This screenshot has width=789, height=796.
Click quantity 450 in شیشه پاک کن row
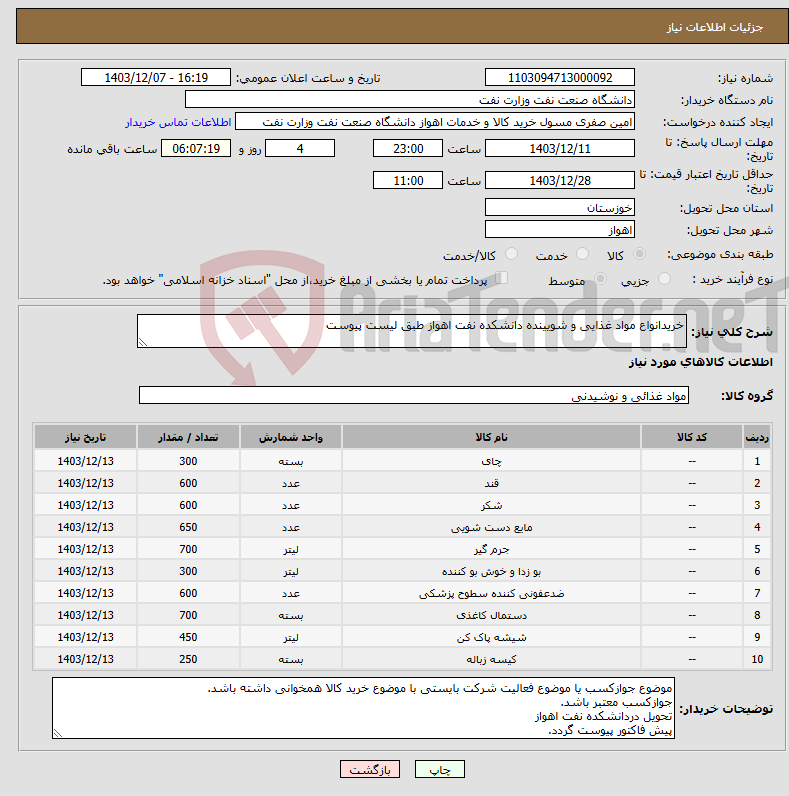click(x=188, y=637)
